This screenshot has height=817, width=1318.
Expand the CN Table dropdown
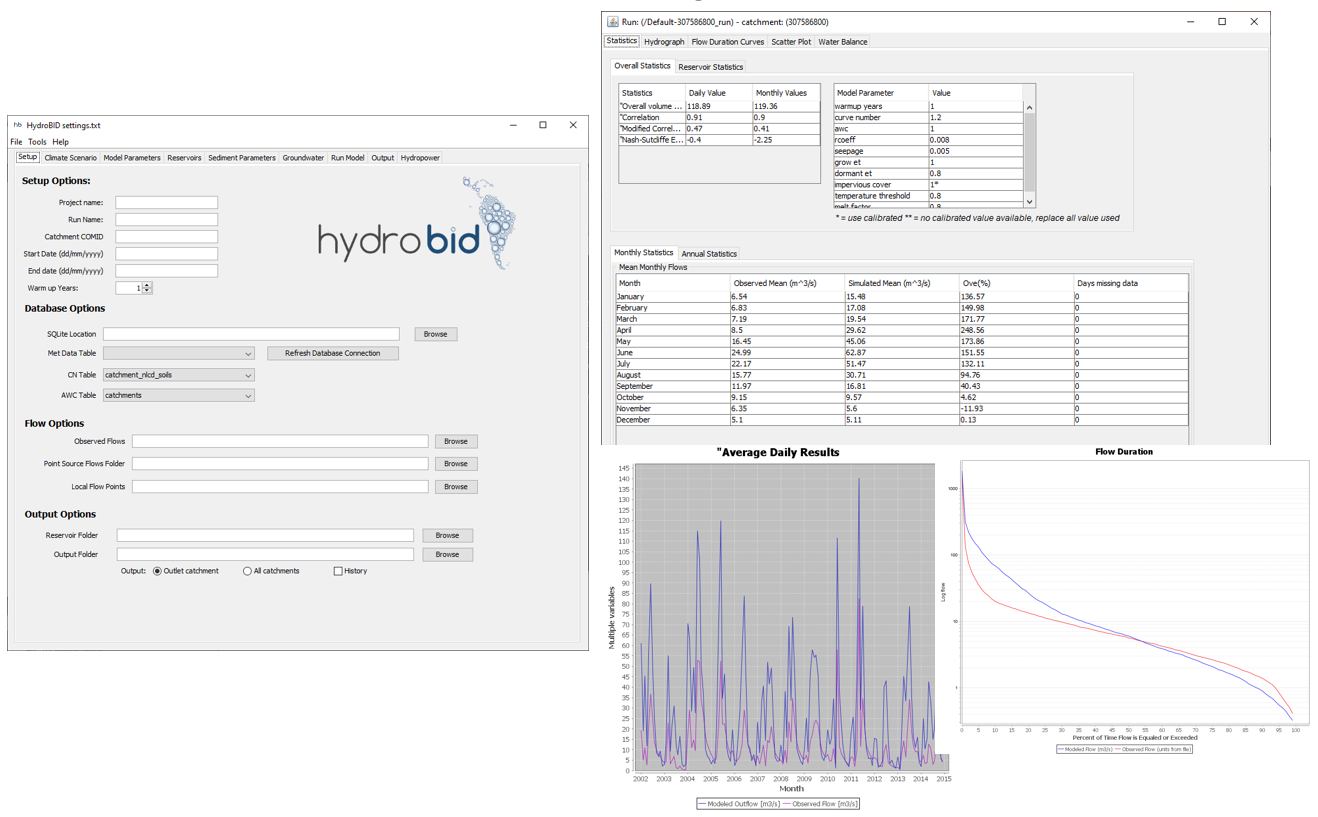178,375
